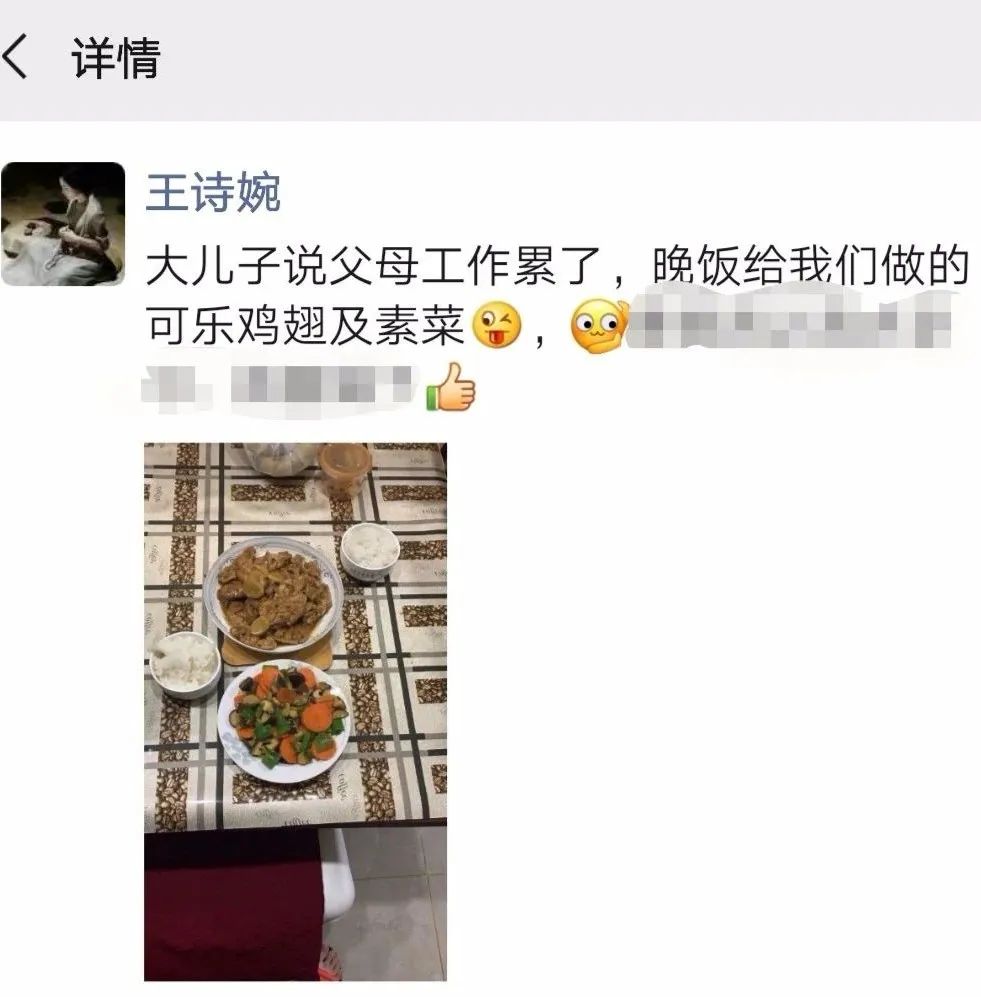The height and width of the screenshot is (997, 981).
Task: Open the username link 王诗婉
Action: [x=214, y=192]
